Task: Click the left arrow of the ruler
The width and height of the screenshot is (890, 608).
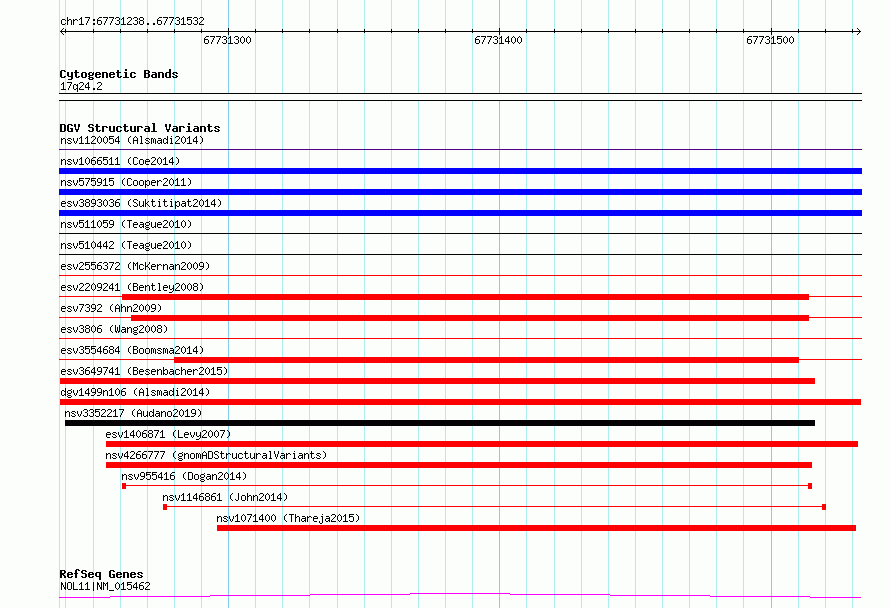Action: click(63, 31)
